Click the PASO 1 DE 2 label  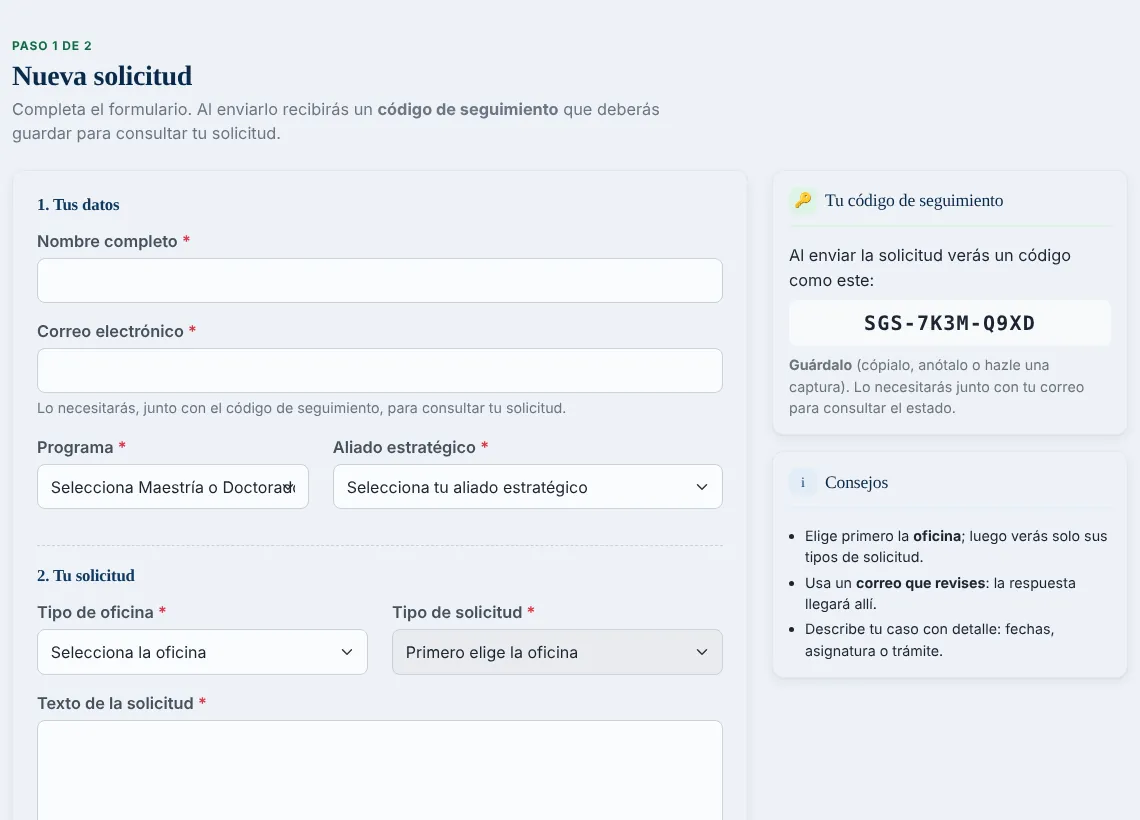(x=52, y=46)
